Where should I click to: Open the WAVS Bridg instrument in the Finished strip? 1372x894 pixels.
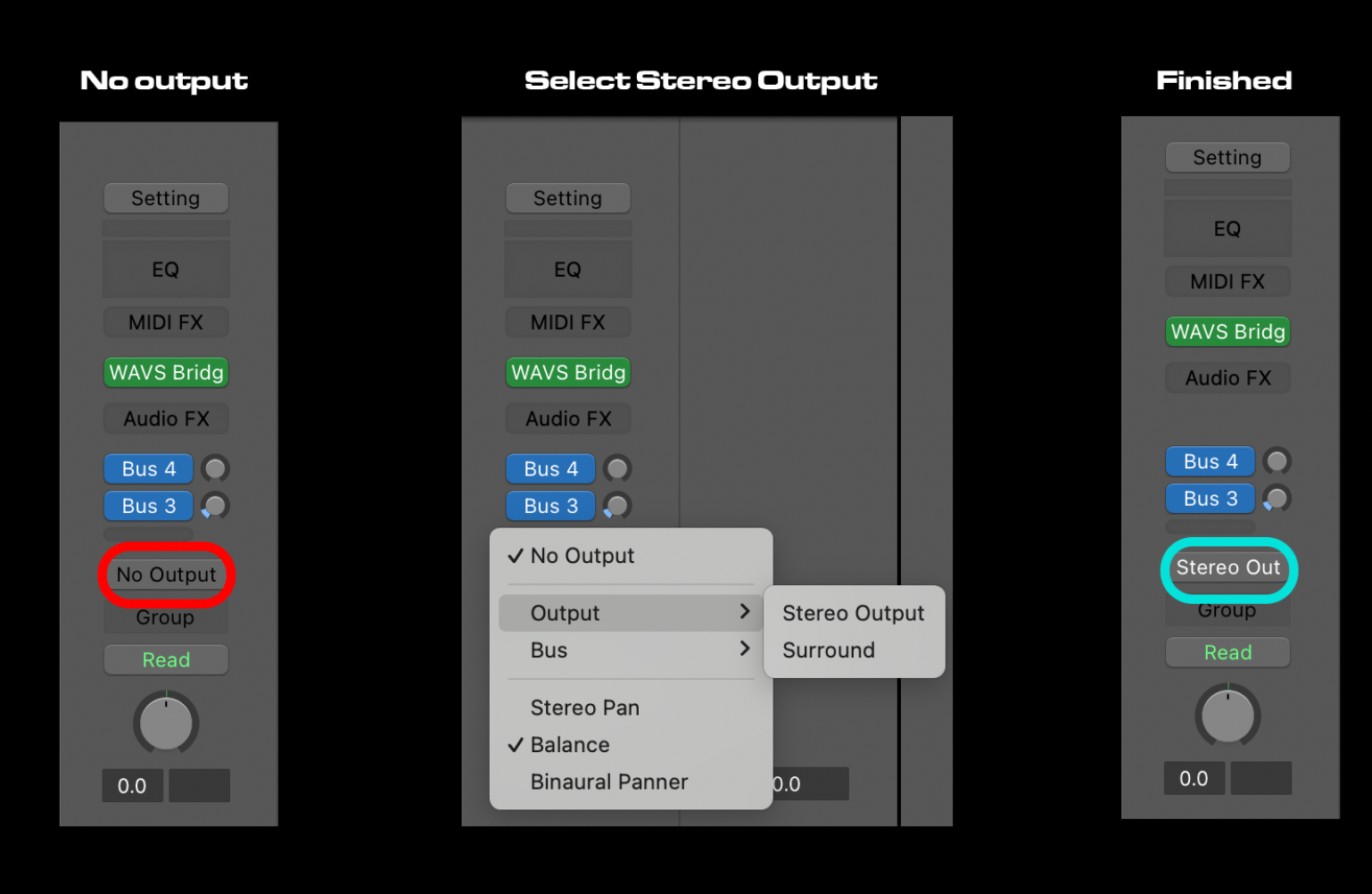1227,332
